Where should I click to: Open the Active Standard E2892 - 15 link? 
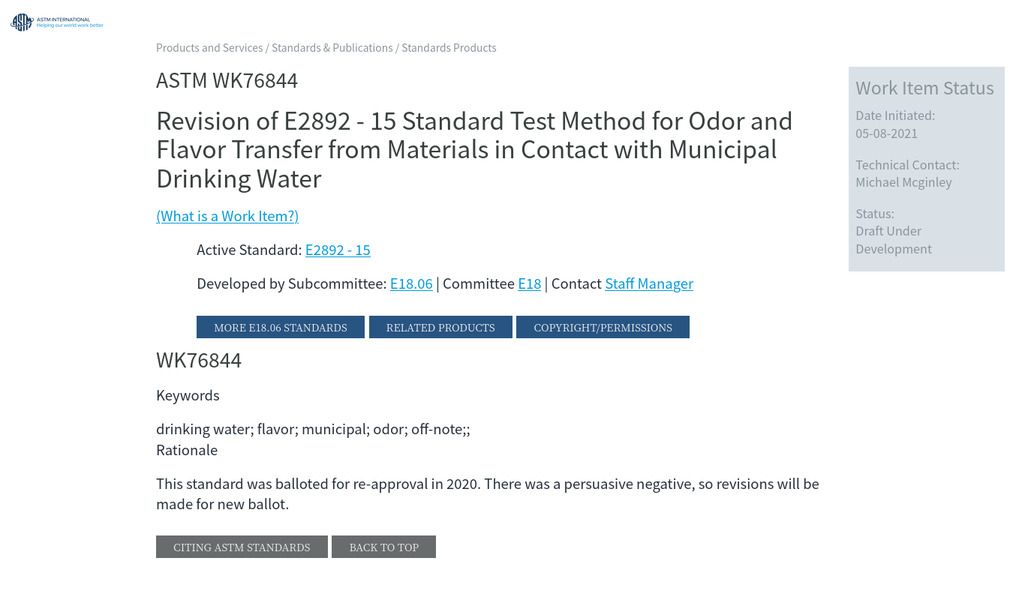pos(338,250)
